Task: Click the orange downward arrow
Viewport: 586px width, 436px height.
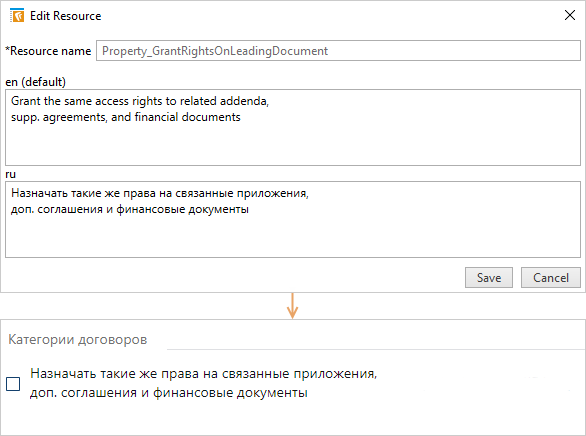Action: [292, 306]
